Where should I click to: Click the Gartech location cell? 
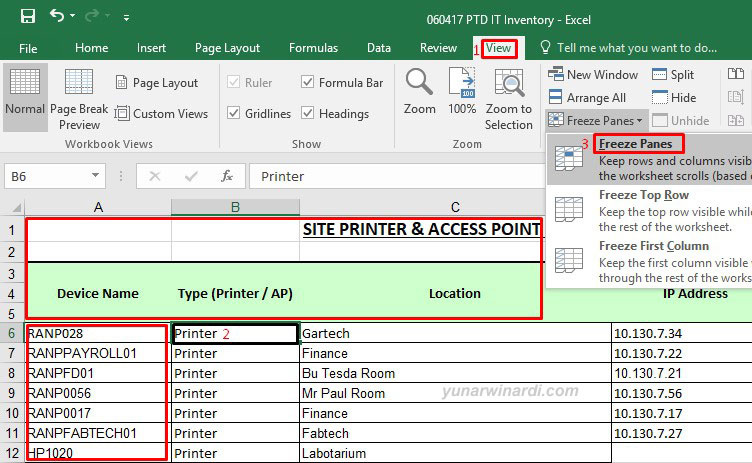[x=455, y=333]
